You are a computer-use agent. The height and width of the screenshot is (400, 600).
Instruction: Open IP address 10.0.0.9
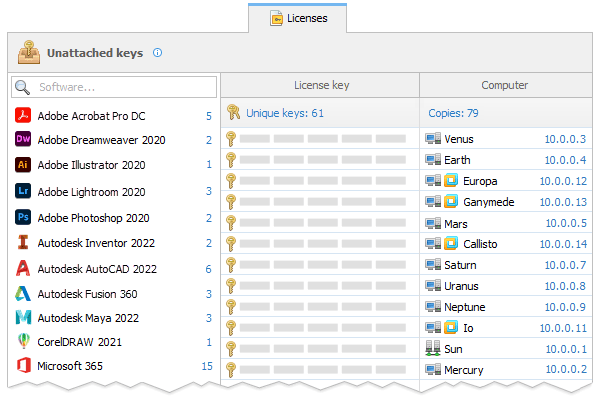tap(565, 307)
